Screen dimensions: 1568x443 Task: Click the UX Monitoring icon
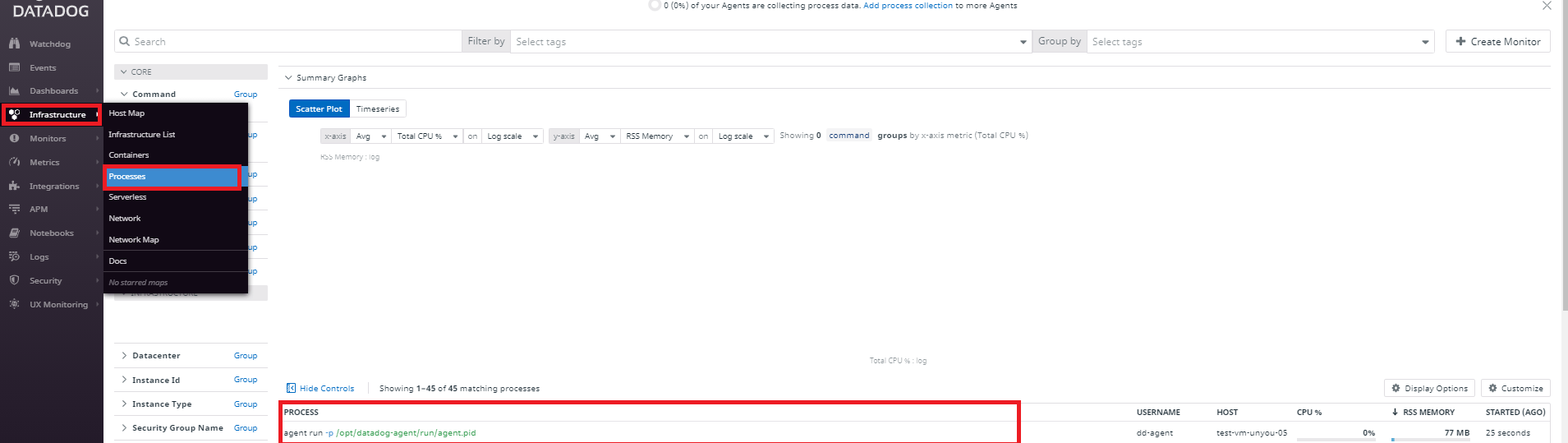tap(14, 304)
